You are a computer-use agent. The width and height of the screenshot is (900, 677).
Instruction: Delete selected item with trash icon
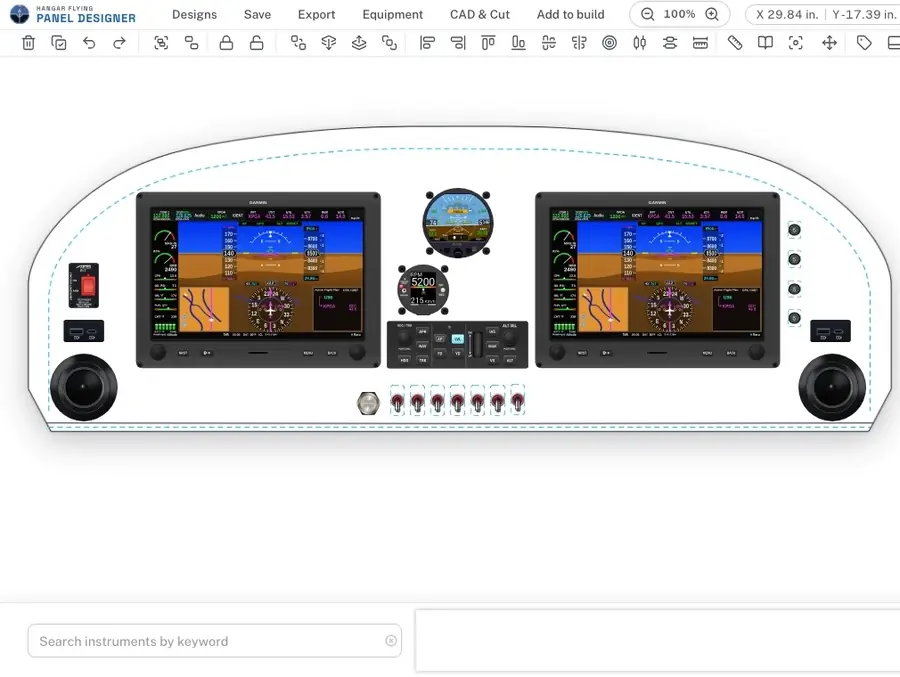click(28, 43)
